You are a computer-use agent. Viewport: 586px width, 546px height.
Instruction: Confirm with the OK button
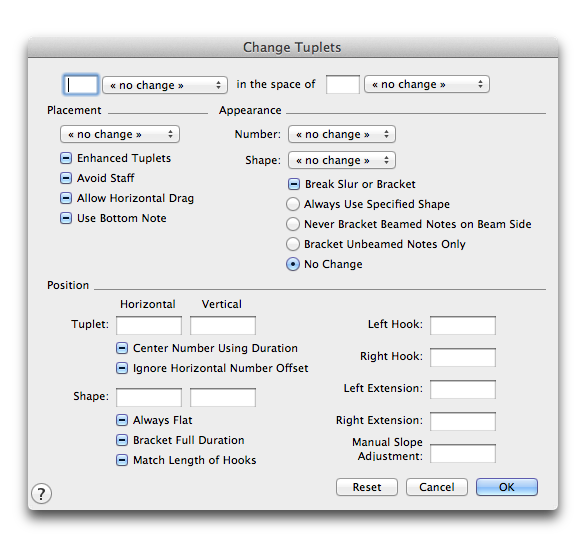tap(507, 487)
